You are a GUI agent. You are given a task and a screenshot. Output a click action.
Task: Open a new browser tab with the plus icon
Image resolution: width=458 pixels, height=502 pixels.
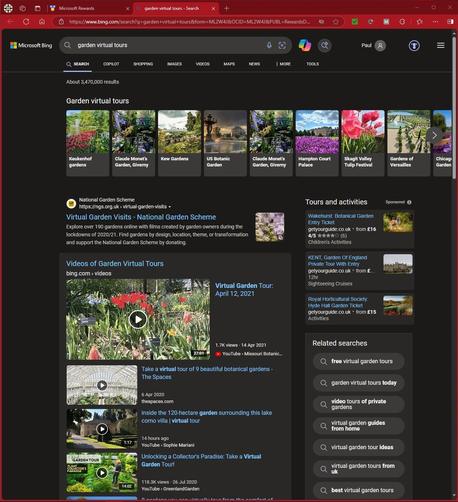[x=227, y=8]
